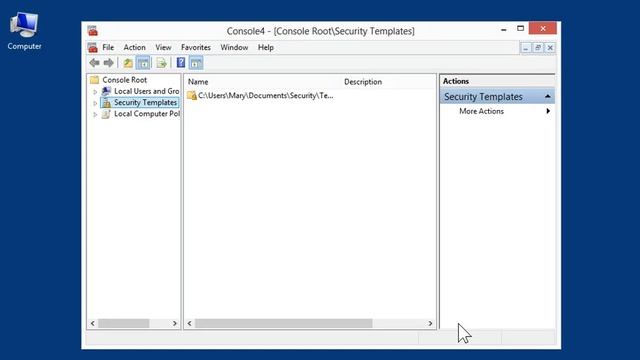Image resolution: width=640 pixels, height=360 pixels.
Task: Toggle Show/Hide Action Pane toolbar icon
Action: pyautogui.click(x=196, y=63)
